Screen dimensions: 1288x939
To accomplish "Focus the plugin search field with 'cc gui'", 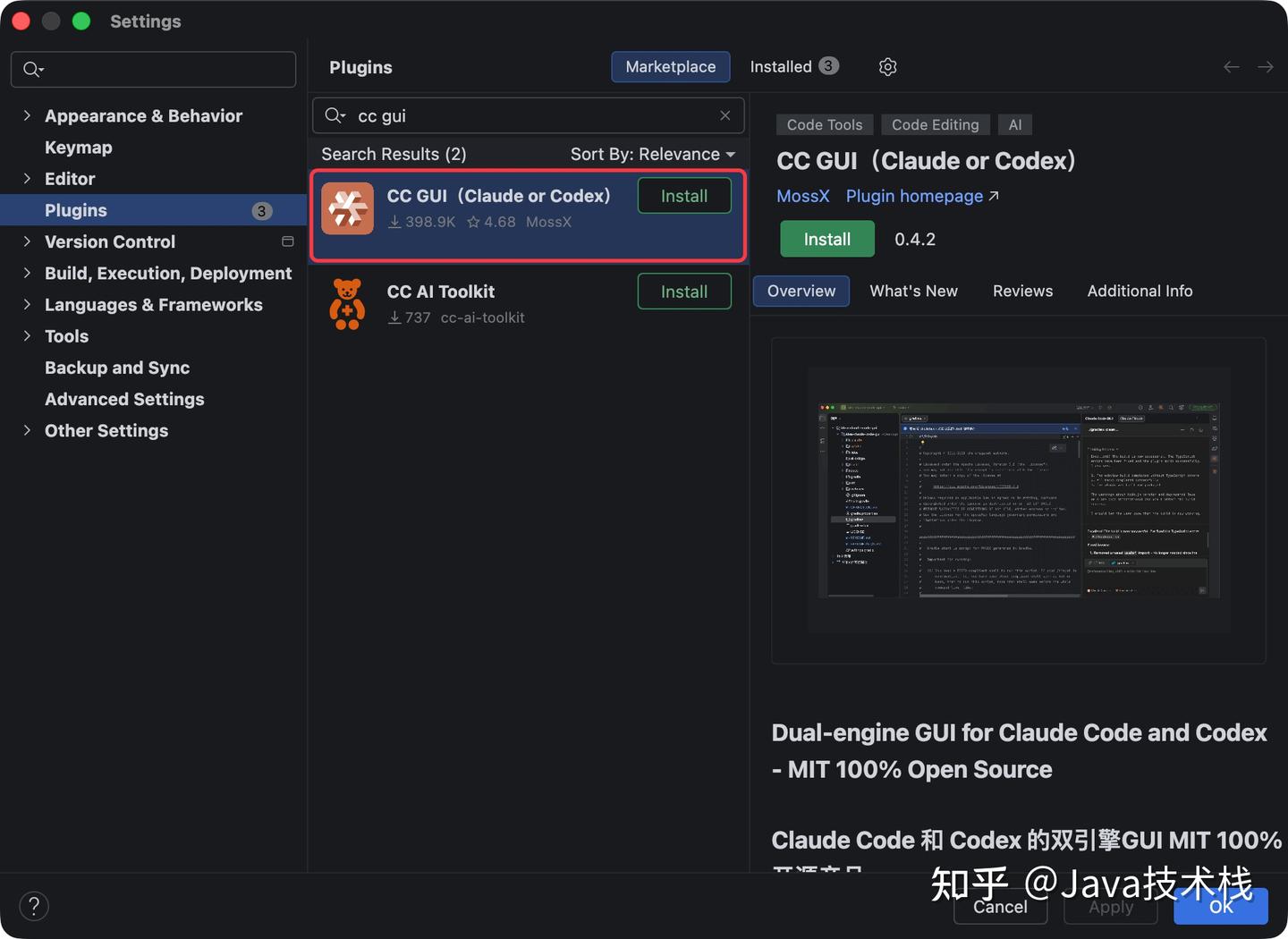I will (529, 115).
